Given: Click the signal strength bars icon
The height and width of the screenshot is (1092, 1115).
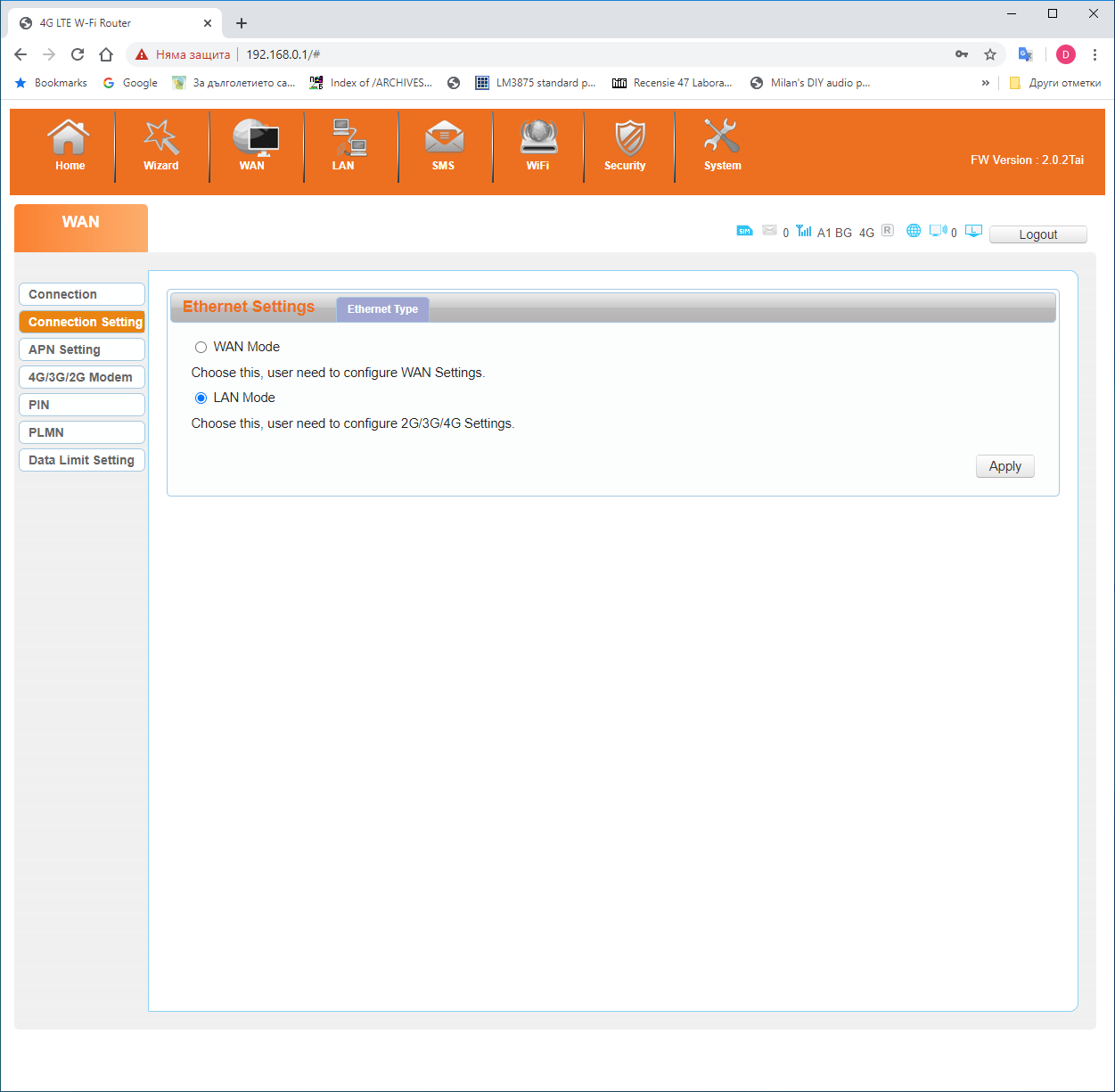Looking at the screenshot, I should 804,231.
